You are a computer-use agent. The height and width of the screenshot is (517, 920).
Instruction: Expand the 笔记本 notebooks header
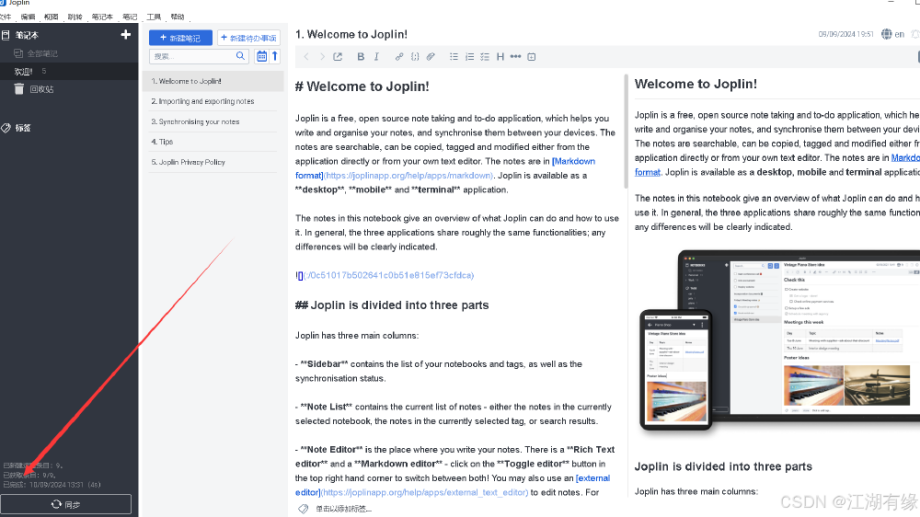(21, 35)
